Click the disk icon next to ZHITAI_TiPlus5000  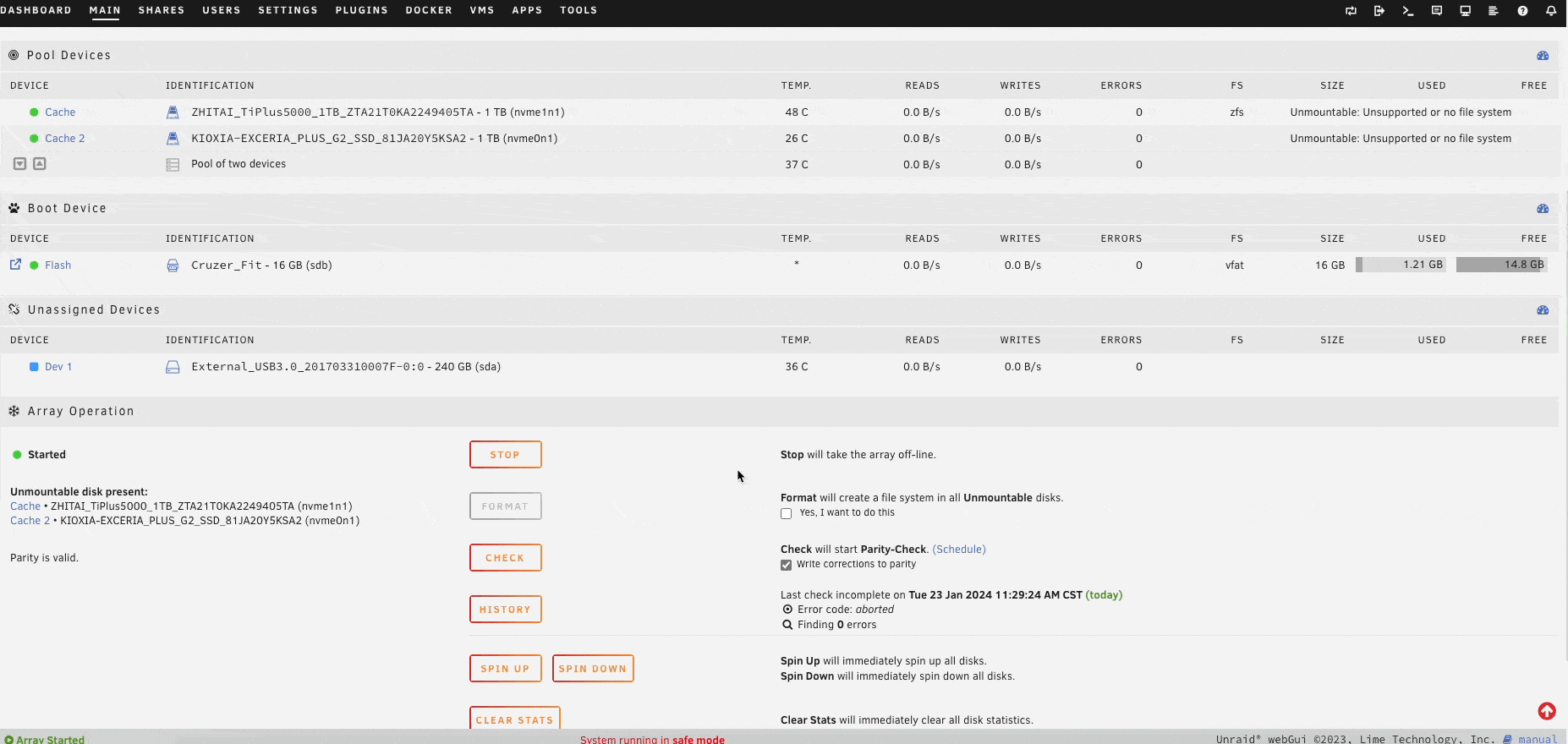point(173,112)
